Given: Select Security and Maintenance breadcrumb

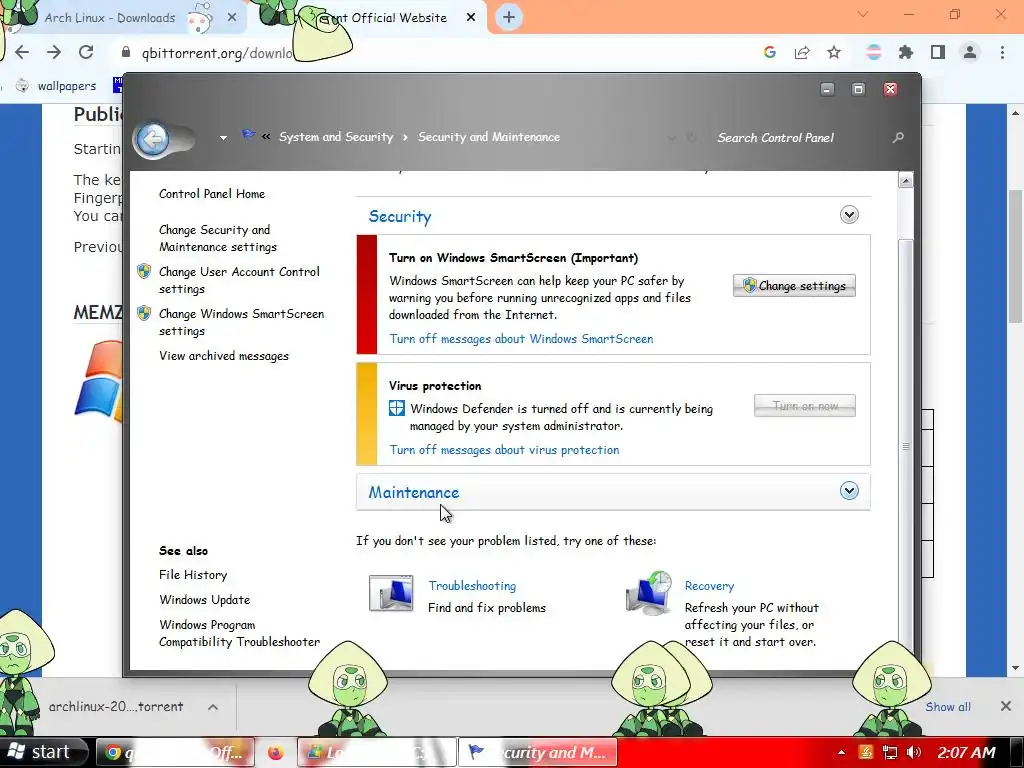Looking at the screenshot, I should pos(488,137).
